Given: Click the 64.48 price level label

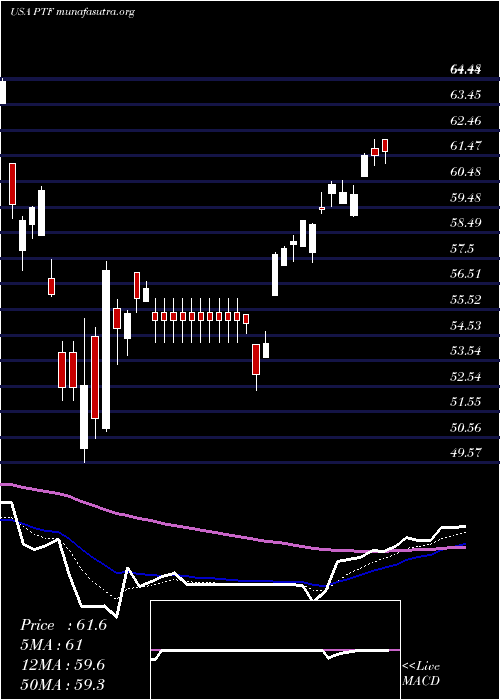Looking at the screenshot, I should pyautogui.click(x=466, y=69).
